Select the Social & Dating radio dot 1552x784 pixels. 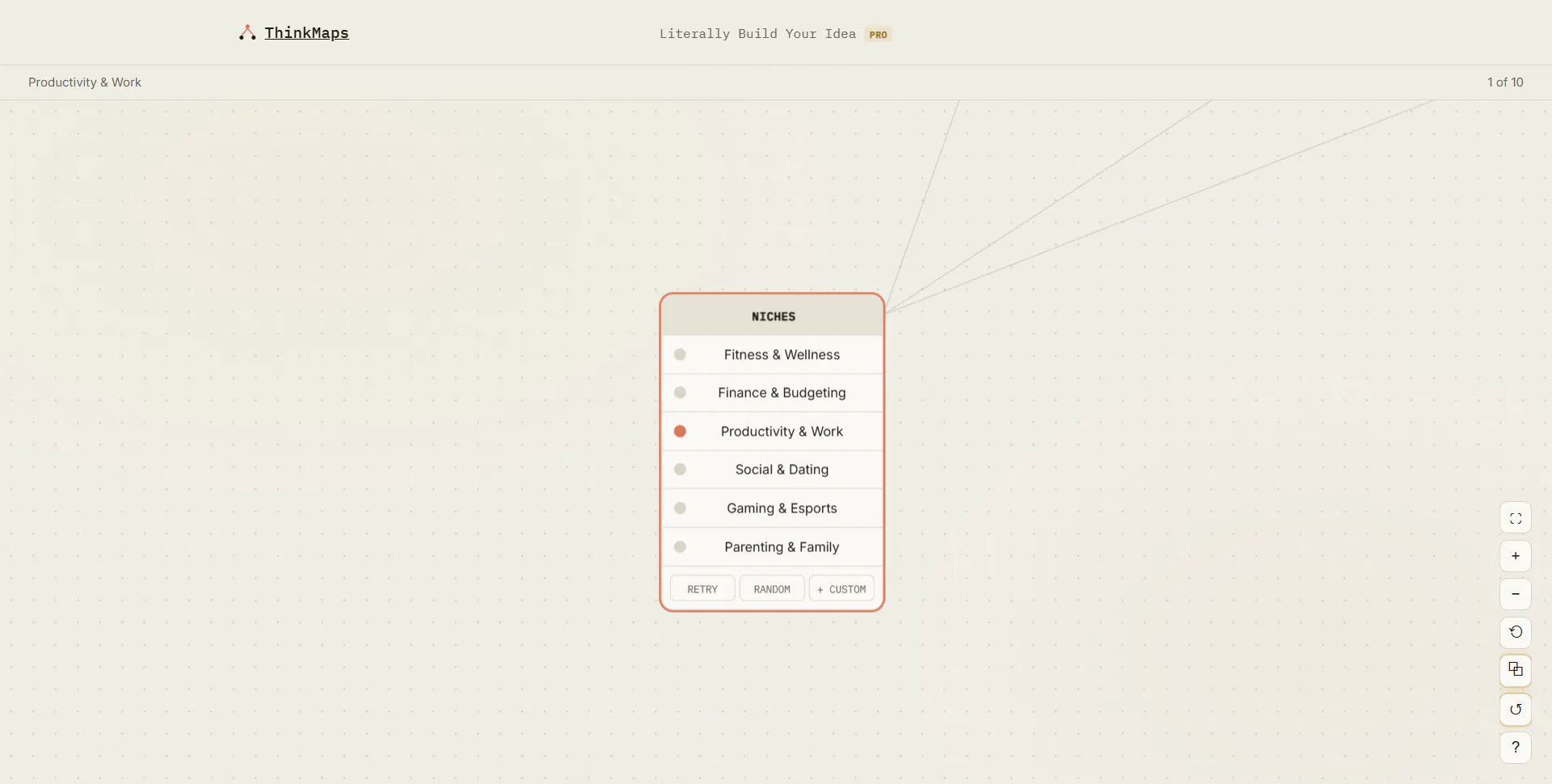(x=680, y=469)
